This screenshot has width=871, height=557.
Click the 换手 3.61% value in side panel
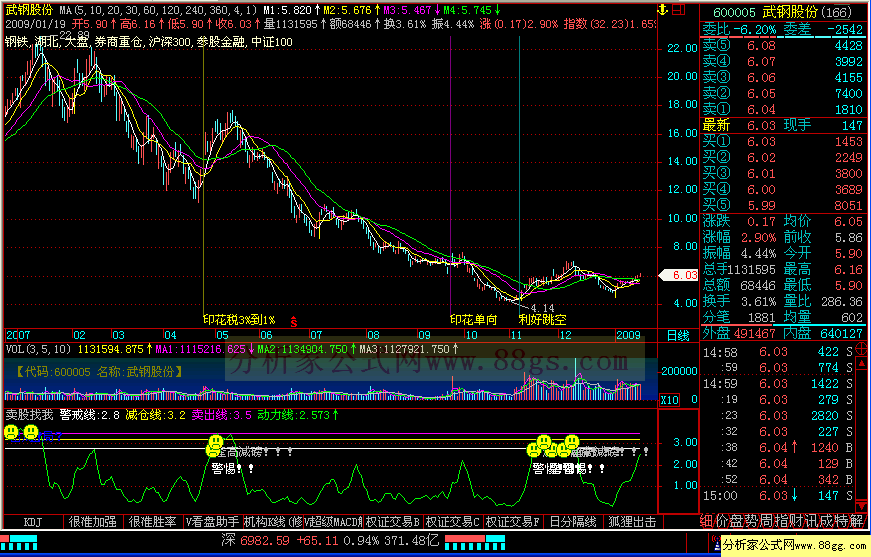click(758, 302)
